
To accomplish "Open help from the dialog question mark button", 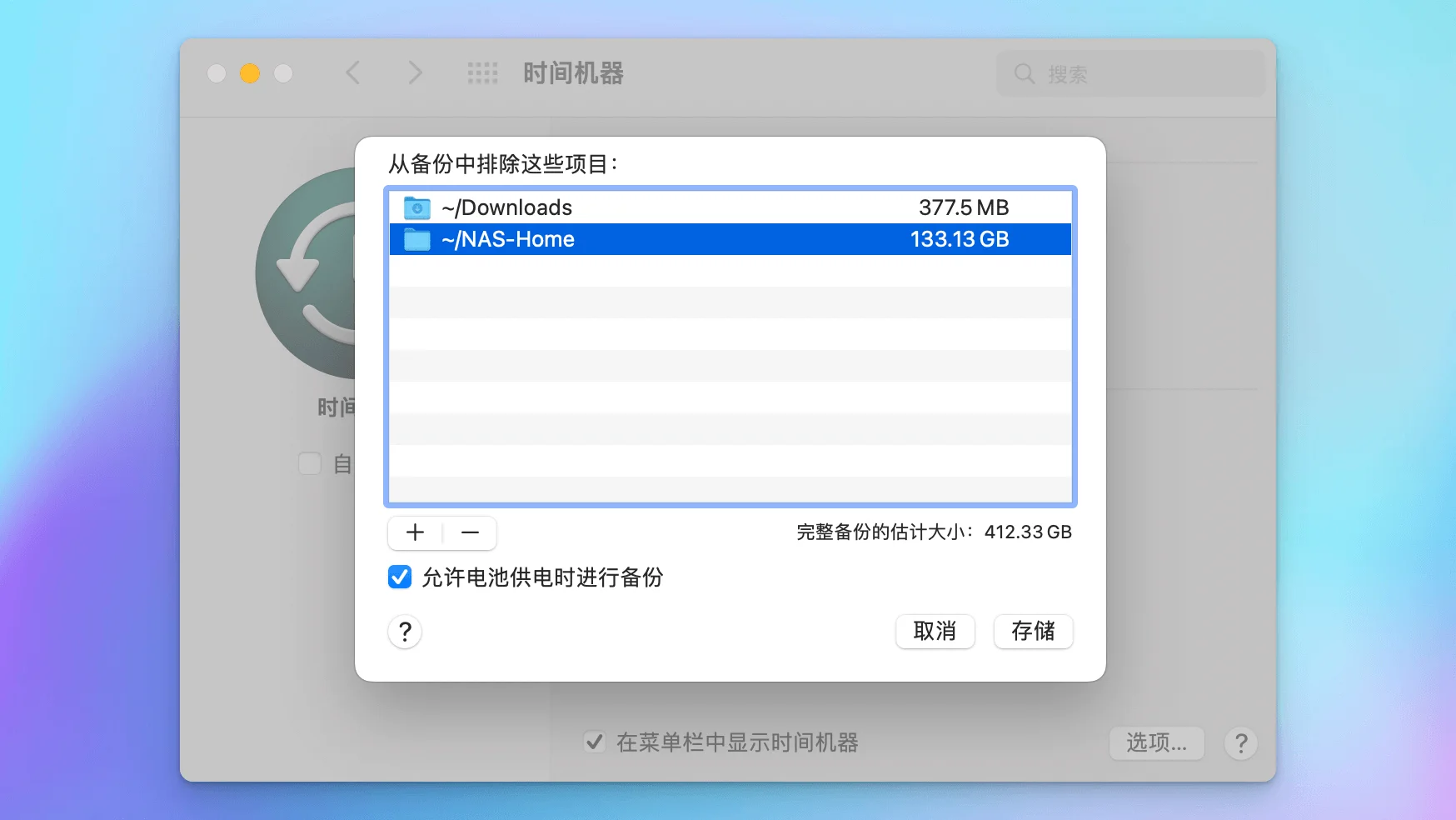I will coord(405,632).
